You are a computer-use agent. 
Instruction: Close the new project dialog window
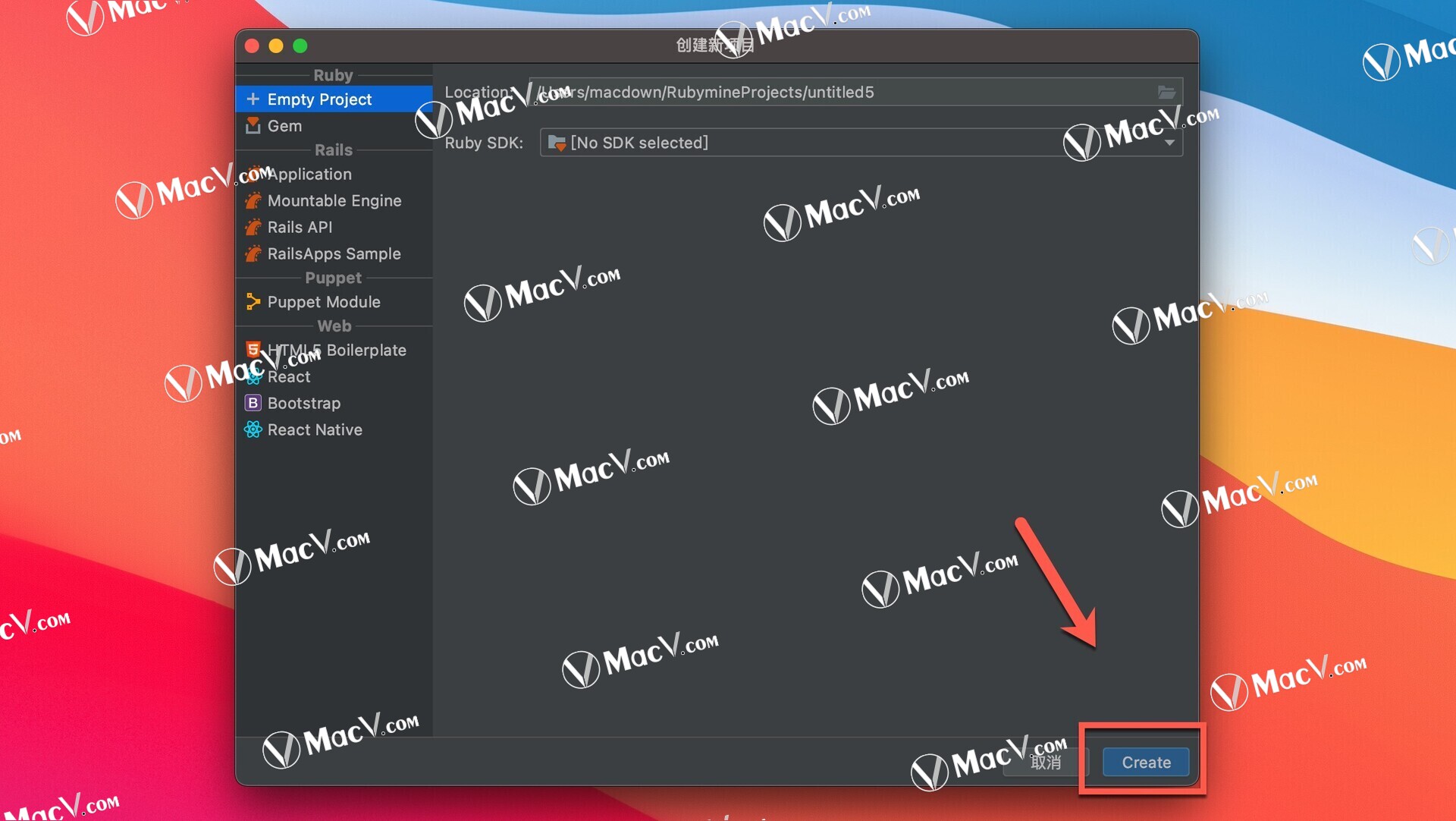pos(253,46)
